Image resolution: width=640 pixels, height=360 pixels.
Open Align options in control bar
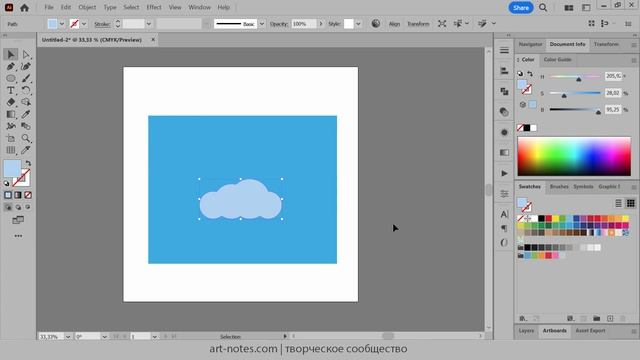pos(394,24)
